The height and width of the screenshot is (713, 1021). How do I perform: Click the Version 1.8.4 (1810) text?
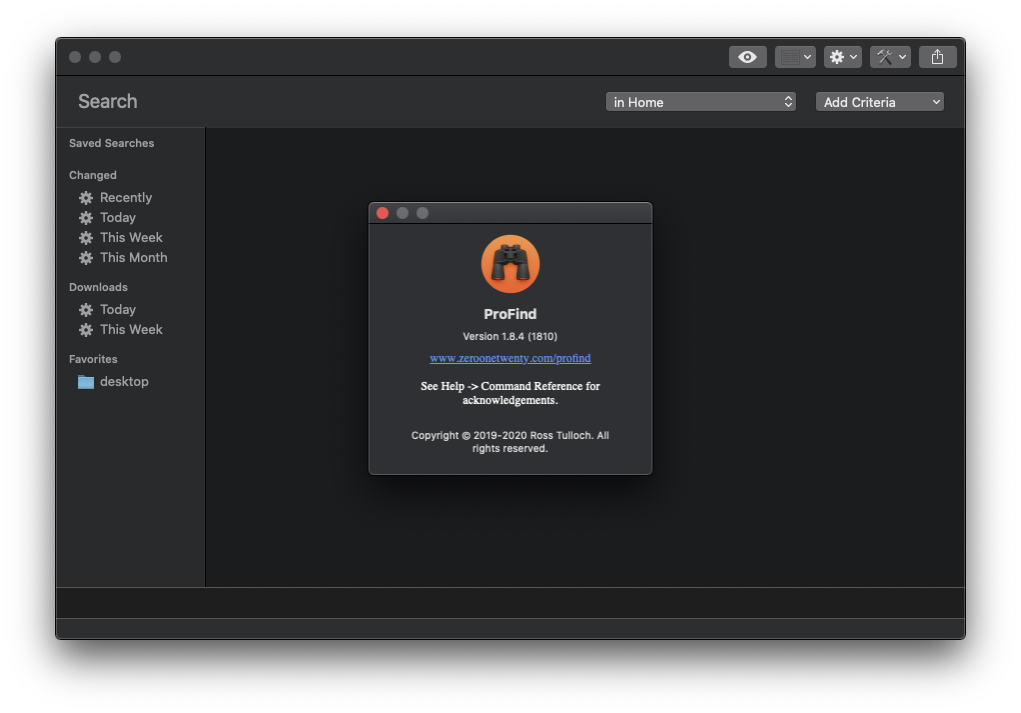[x=510, y=337]
